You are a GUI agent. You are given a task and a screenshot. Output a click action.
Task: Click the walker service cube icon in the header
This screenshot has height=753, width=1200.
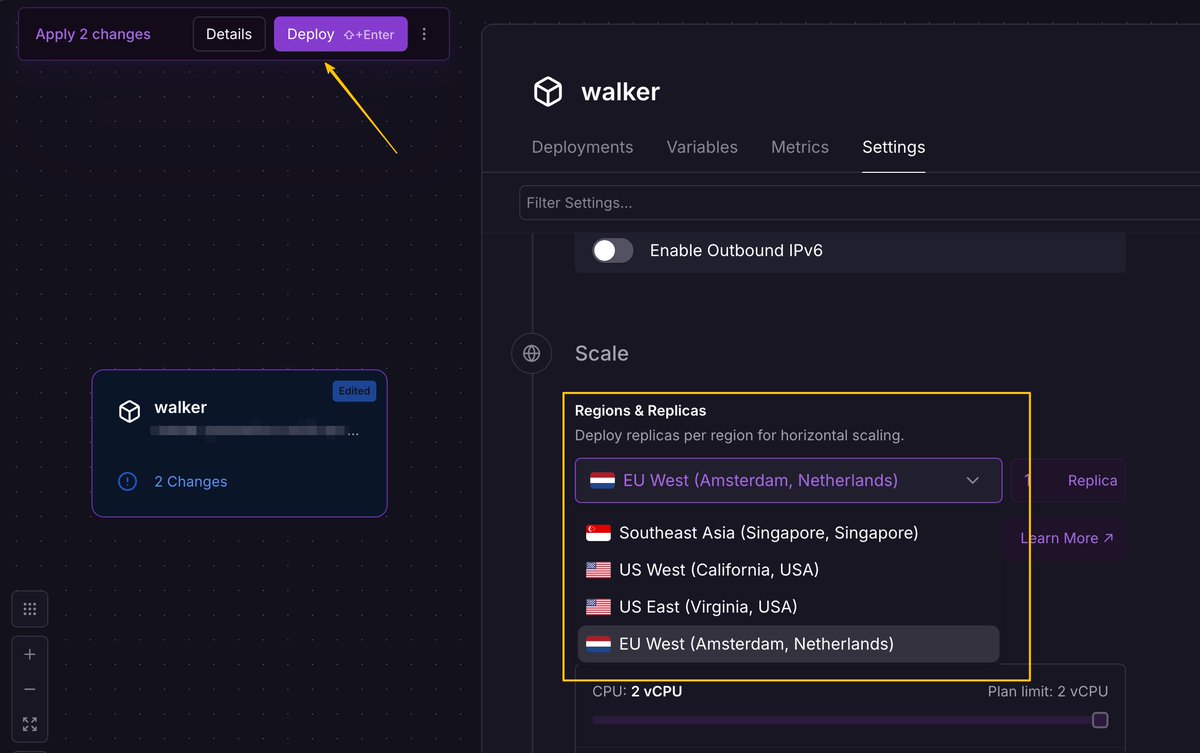(x=547, y=92)
